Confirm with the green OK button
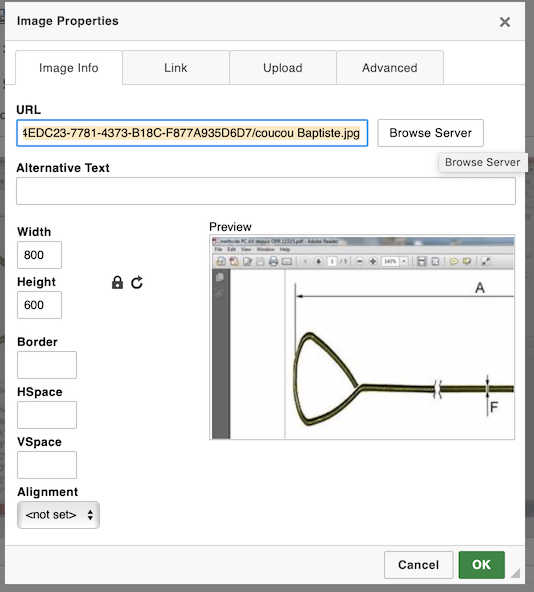Image resolution: width=534 pixels, height=592 pixels. pos(482,565)
